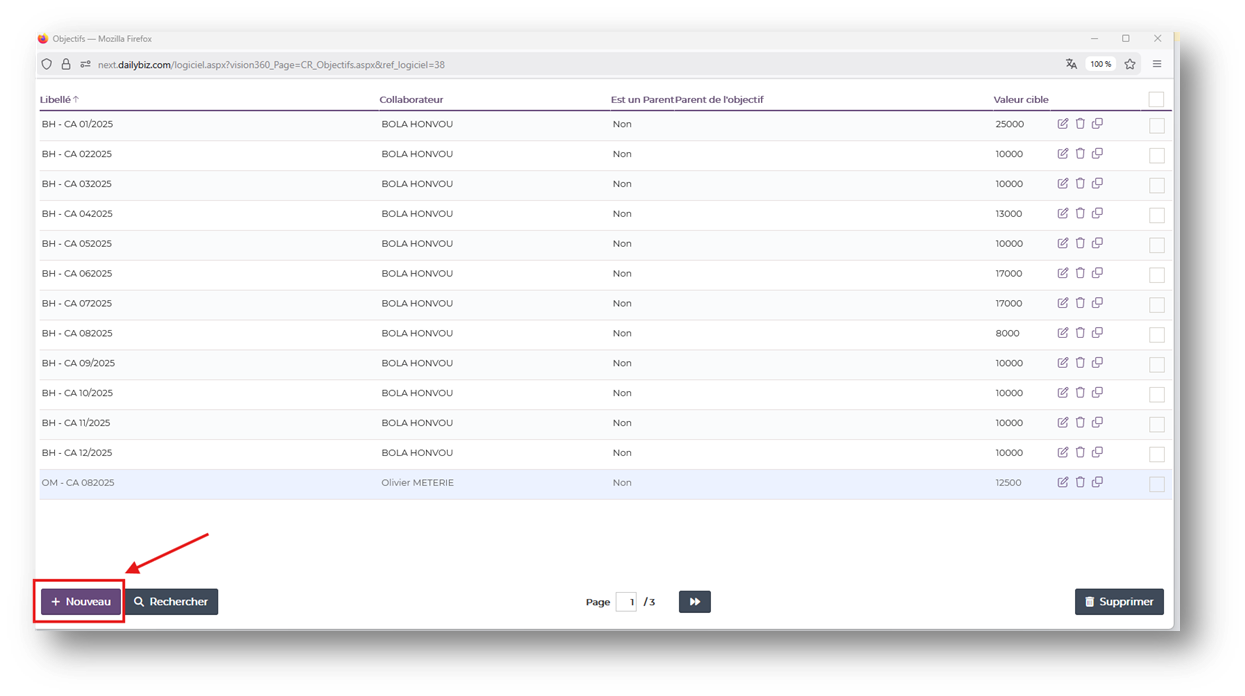Click the Rechercher button
This screenshot has height=696, width=1245.
click(171, 602)
